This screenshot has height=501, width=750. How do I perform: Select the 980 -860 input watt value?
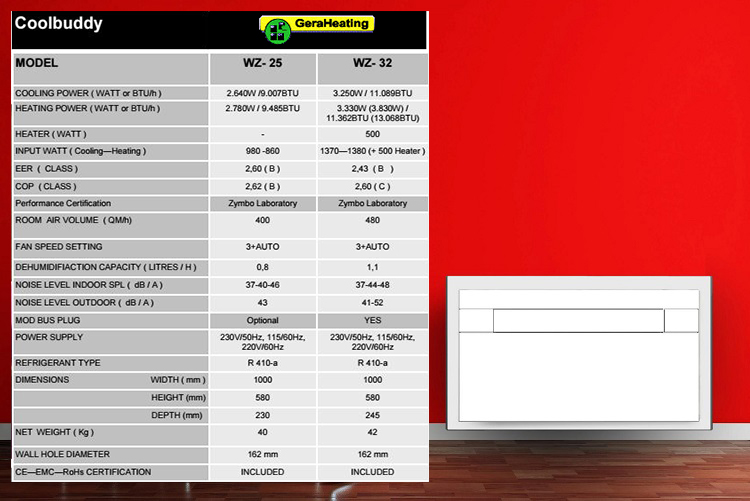263,151
